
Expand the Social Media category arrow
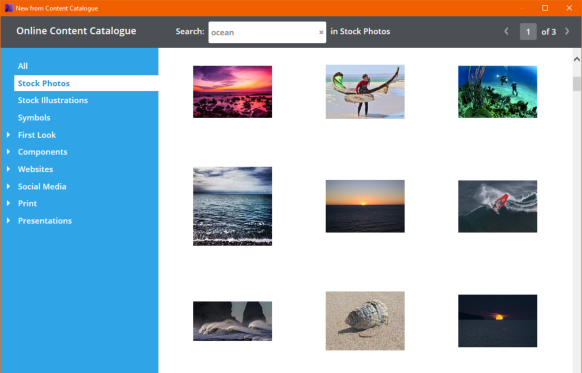[x=9, y=186]
